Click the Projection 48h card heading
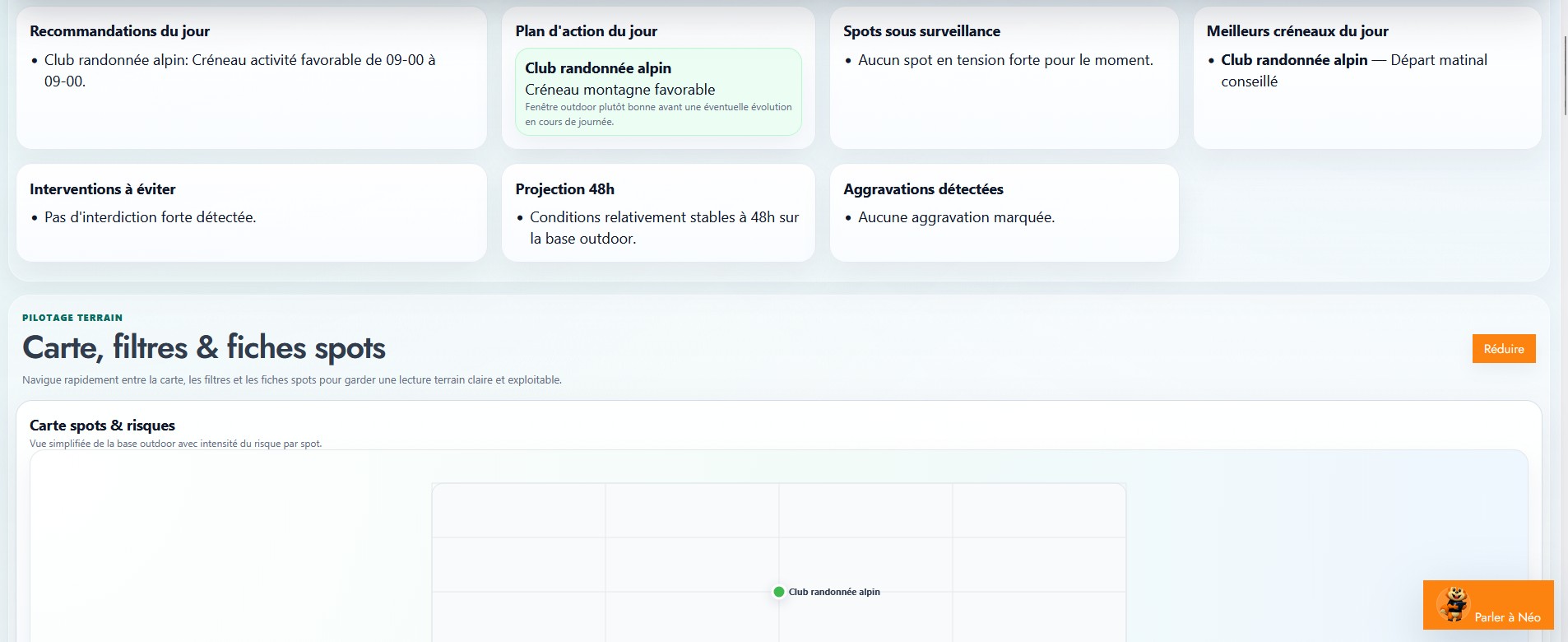1568x642 pixels. (564, 189)
